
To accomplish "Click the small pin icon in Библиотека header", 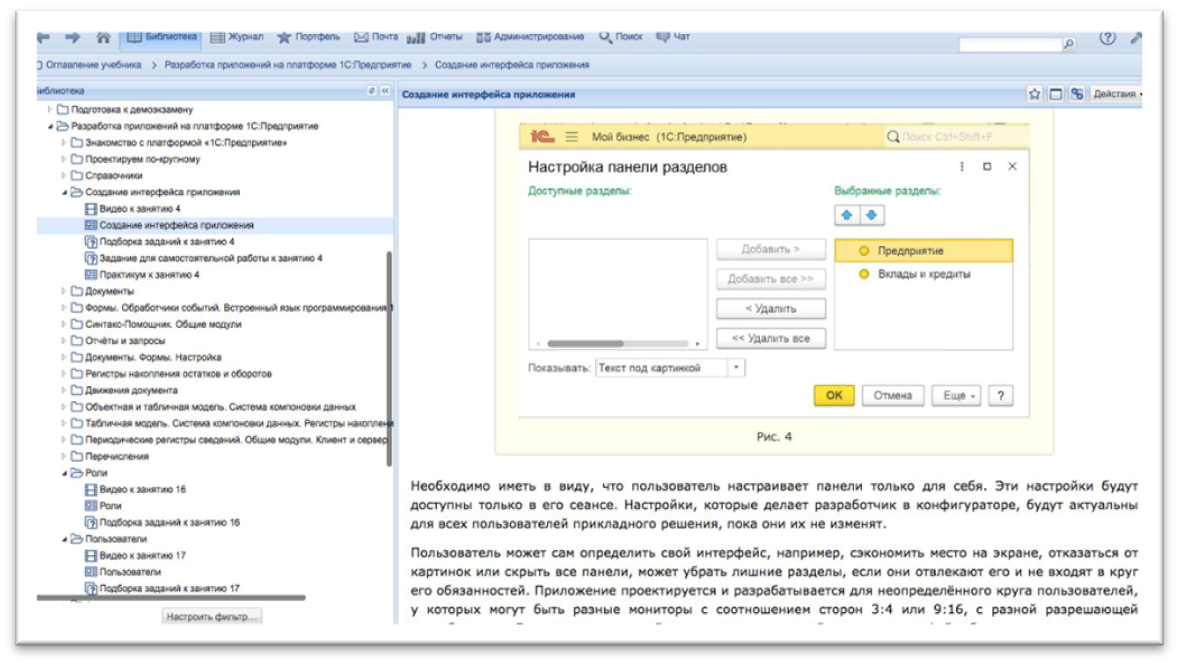I will pyautogui.click(x=371, y=90).
